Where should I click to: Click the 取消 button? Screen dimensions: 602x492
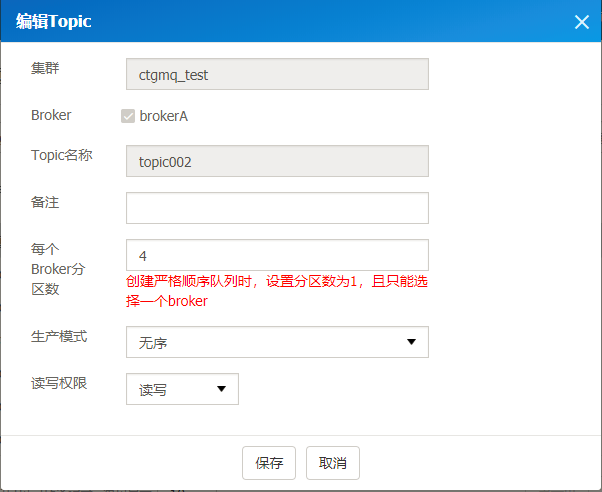pyautogui.click(x=333, y=463)
